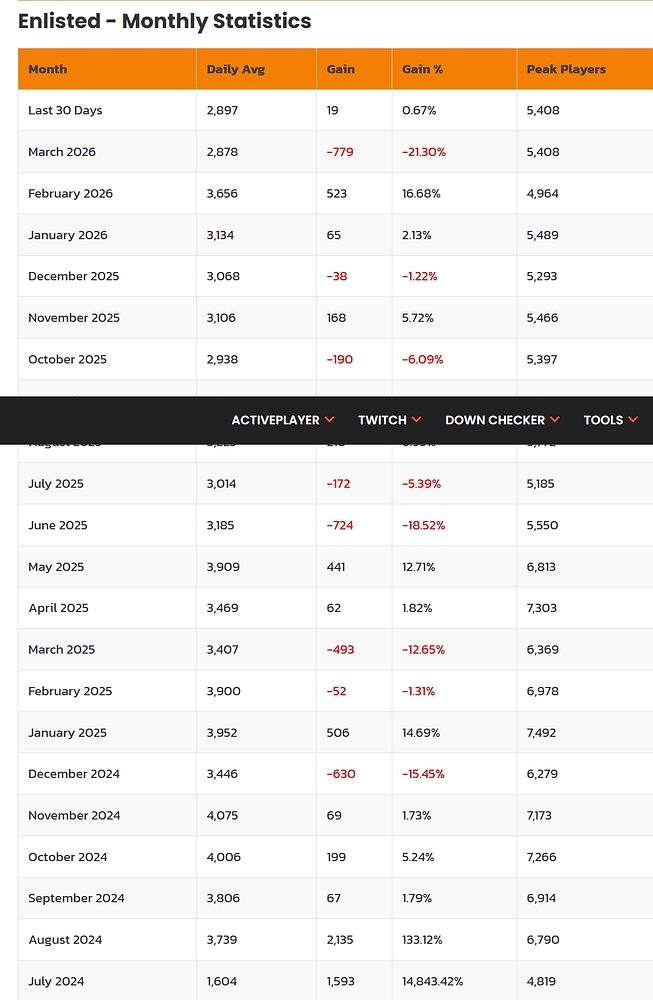Click the -21.30% gain value
Image resolution: width=653 pixels, height=1000 pixels.
(x=424, y=152)
